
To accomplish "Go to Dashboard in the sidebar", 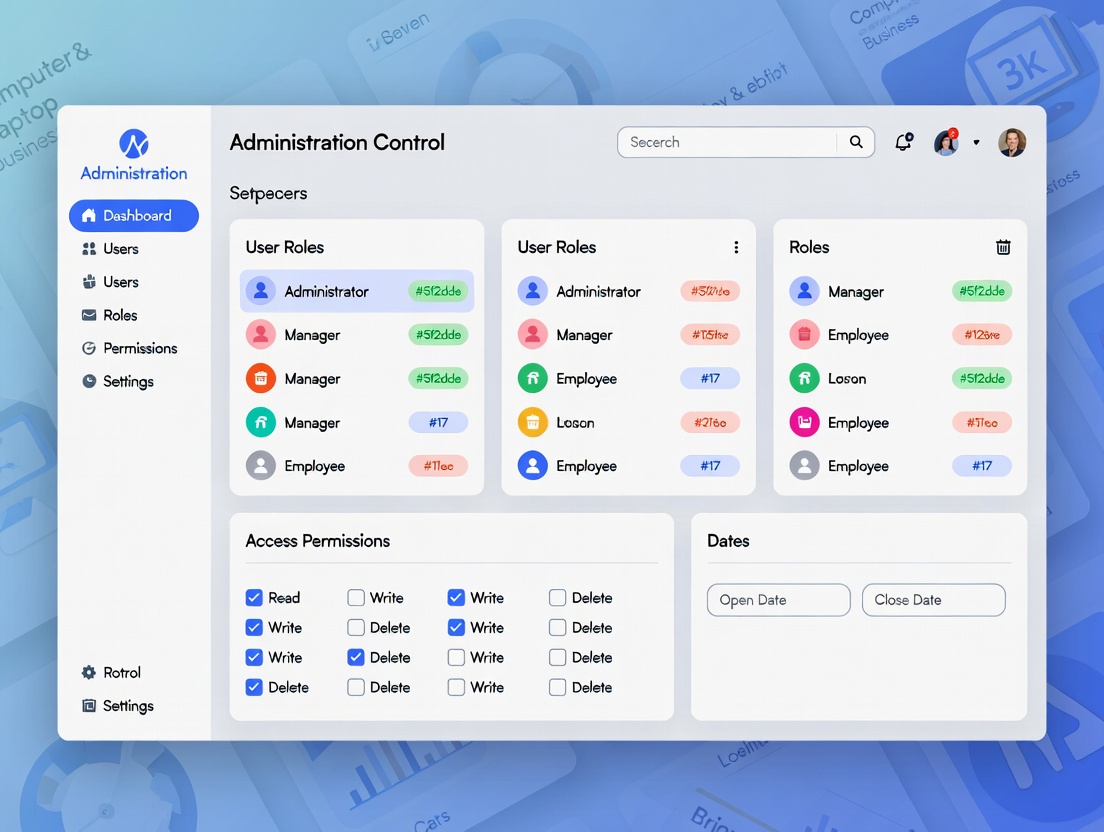I will point(134,215).
